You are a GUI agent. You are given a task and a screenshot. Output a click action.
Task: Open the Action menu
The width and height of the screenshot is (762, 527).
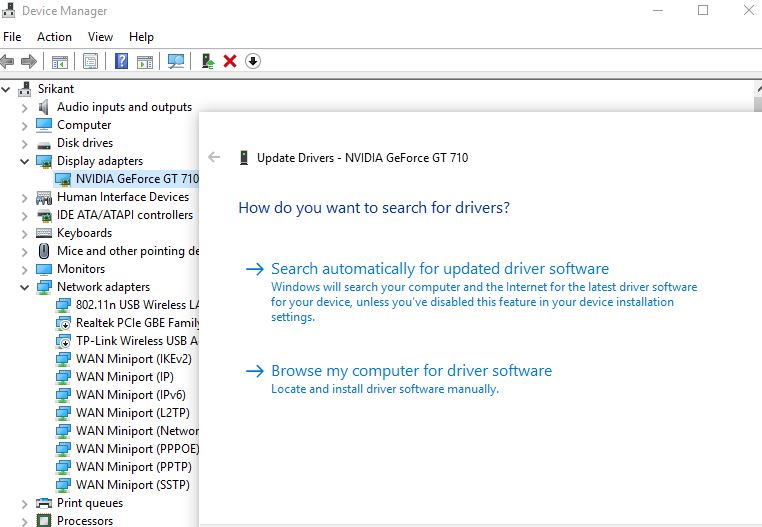click(54, 37)
